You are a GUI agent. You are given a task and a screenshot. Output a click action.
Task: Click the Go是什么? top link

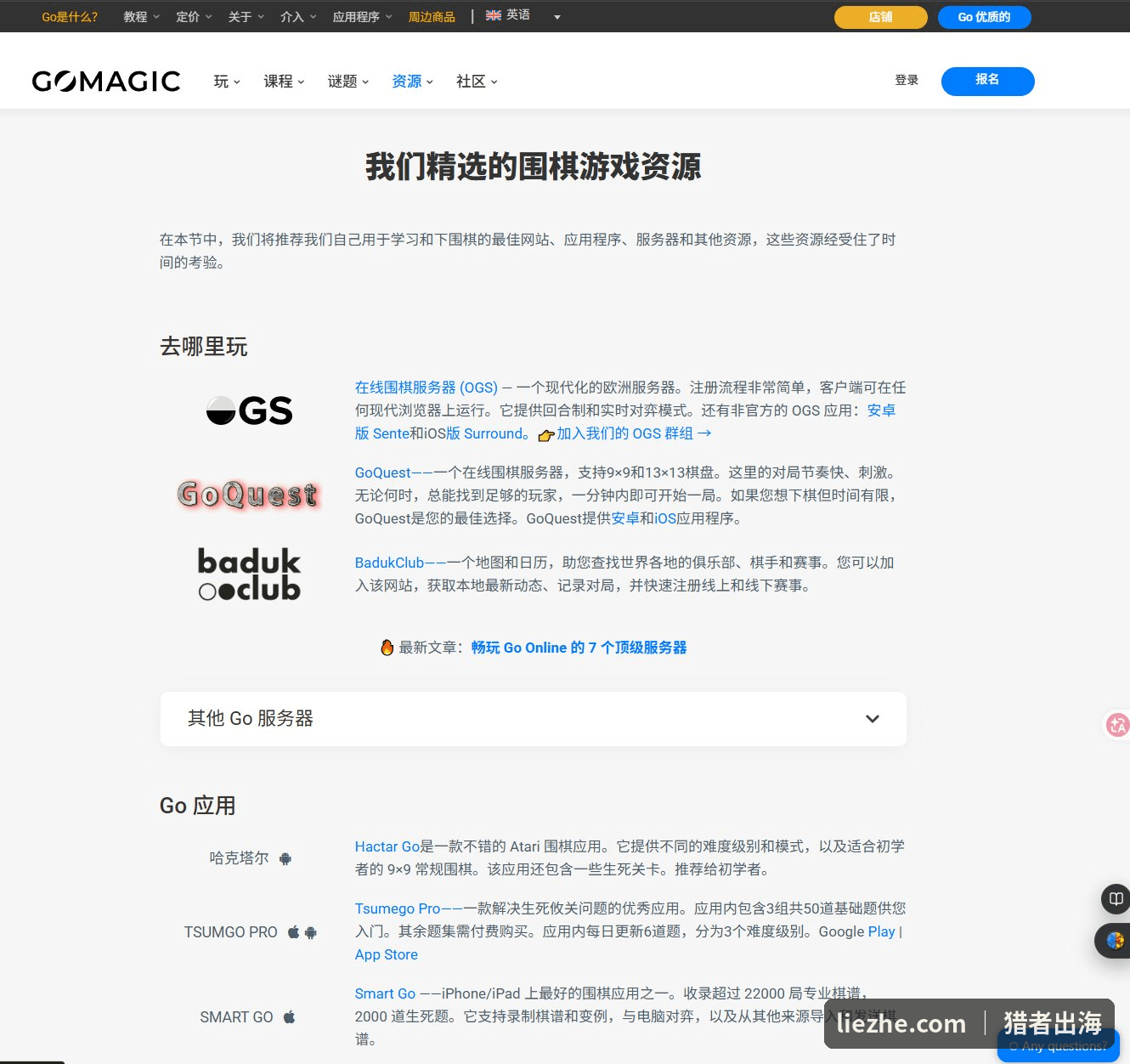[70, 16]
